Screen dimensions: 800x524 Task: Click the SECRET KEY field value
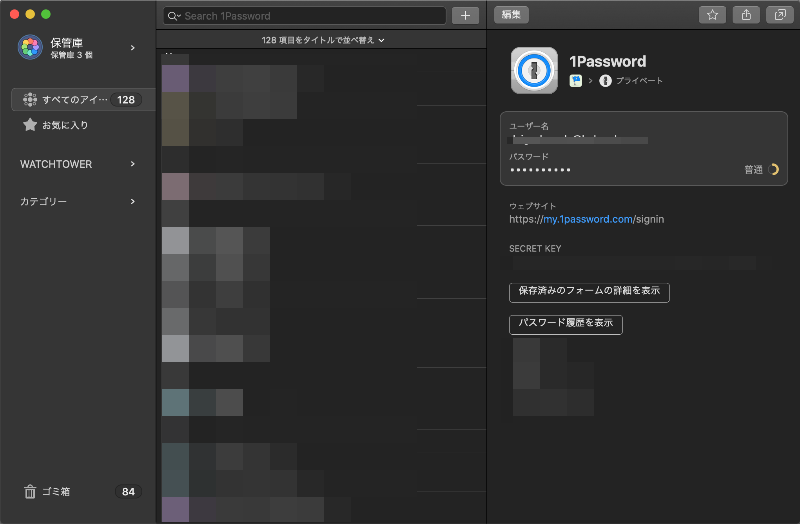coord(633,263)
